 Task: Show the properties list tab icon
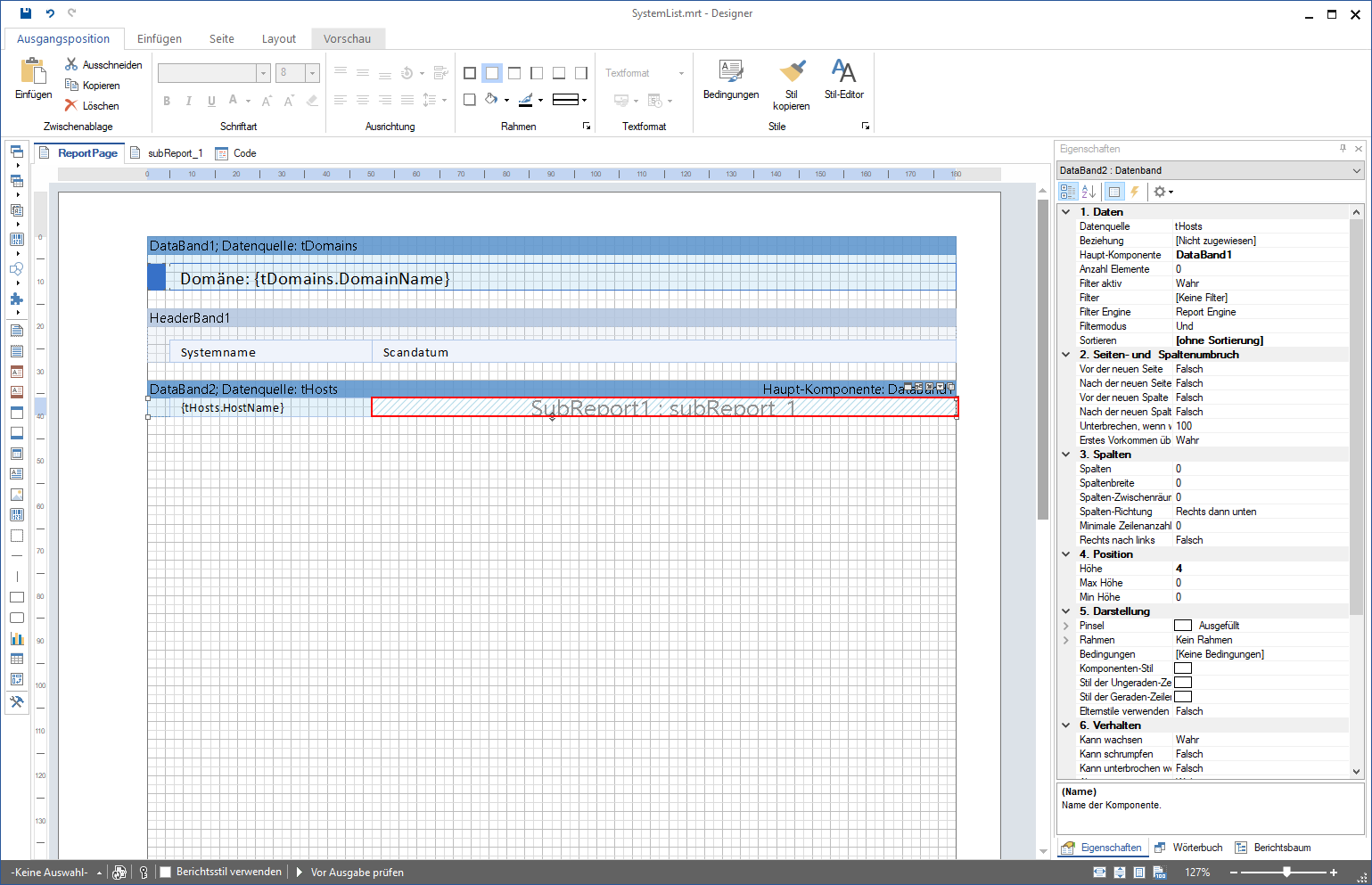click(1114, 192)
